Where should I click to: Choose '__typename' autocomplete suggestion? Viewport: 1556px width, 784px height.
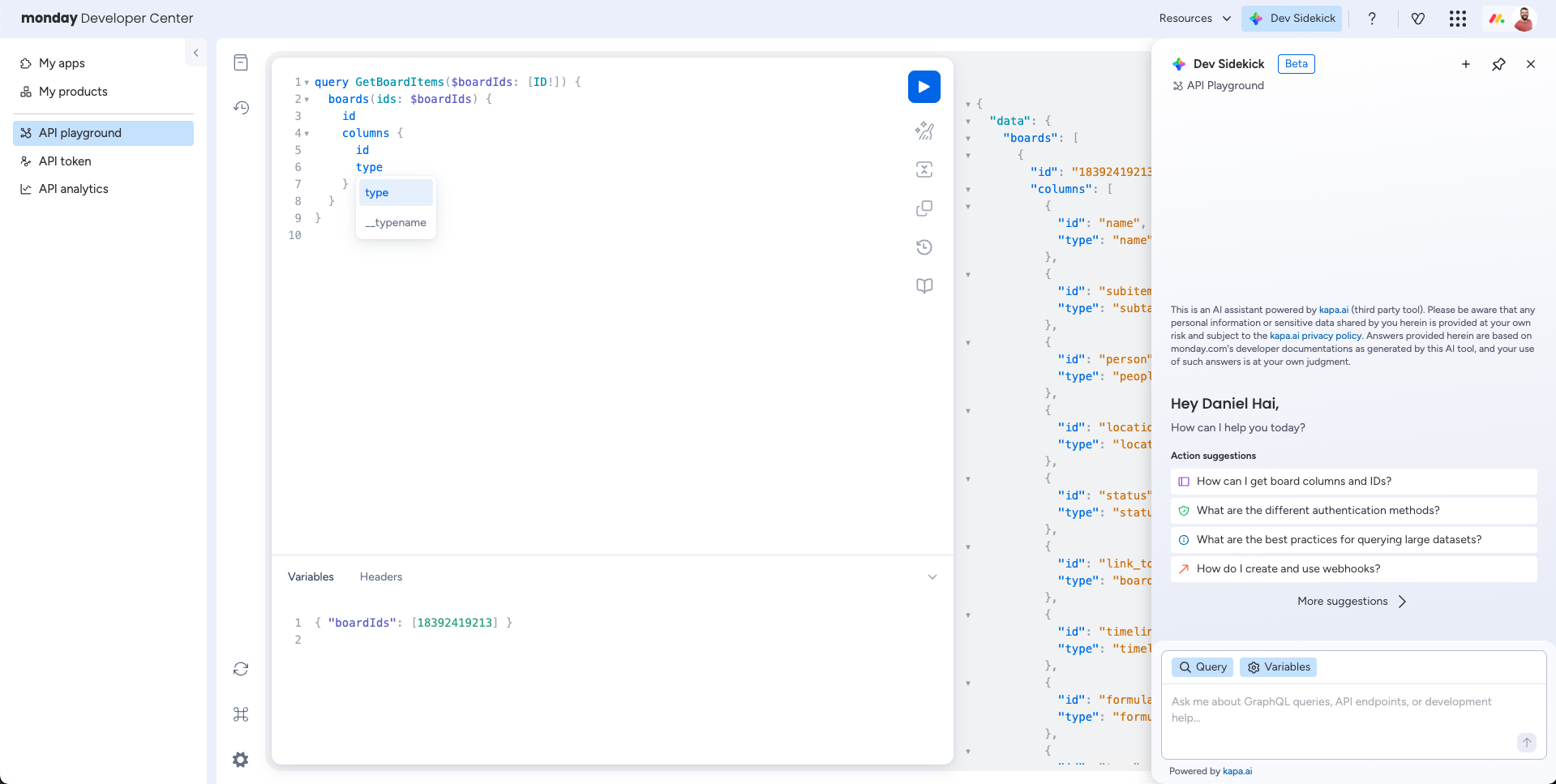pos(396,223)
